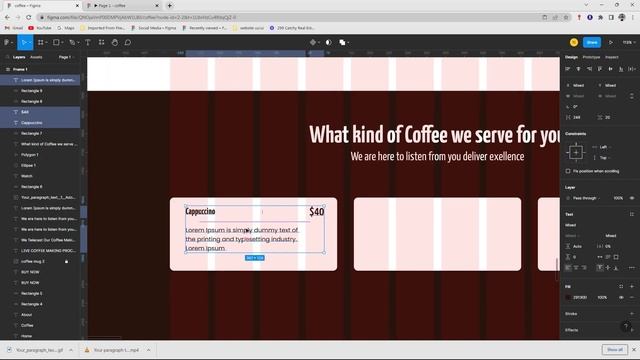Open Fill style library dots icon
Screen dimensions: 640x360
click(x=621, y=287)
